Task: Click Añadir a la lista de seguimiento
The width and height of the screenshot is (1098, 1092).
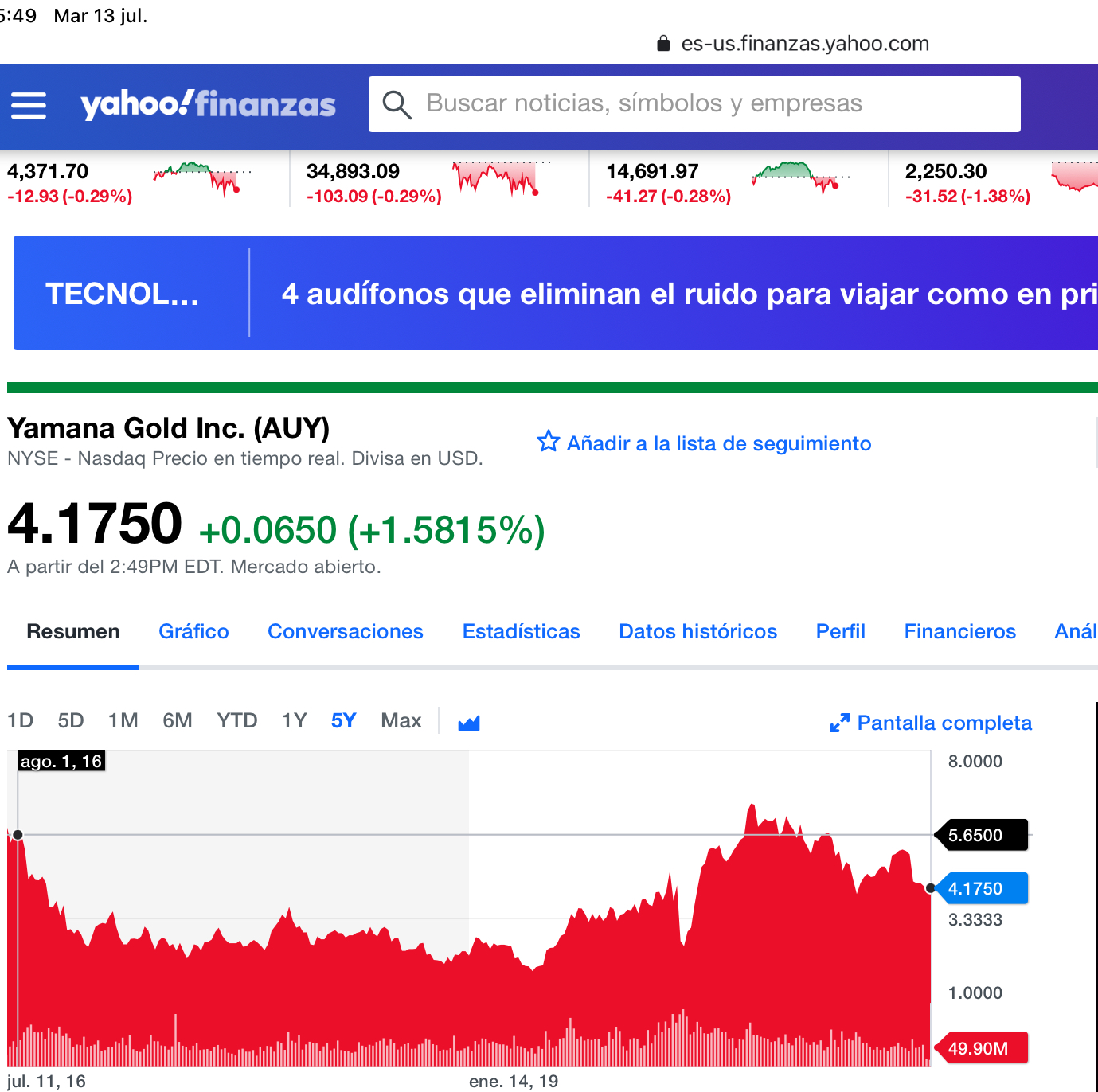Action: point(718,443)
